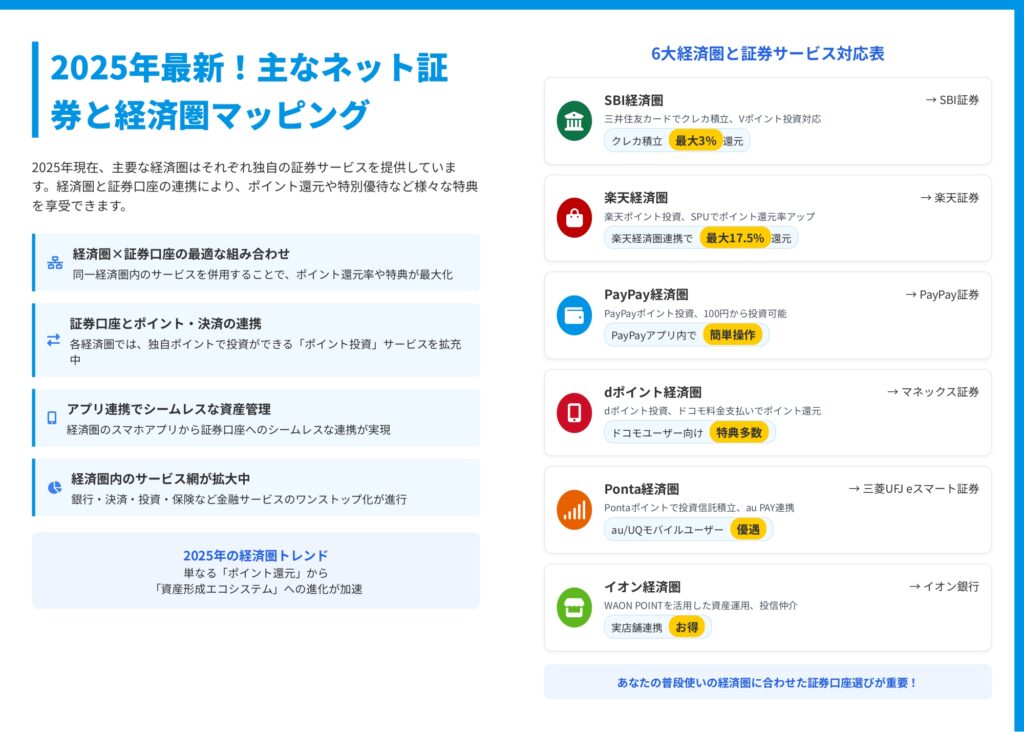Click the 簡単操作 badge in PayPay card
Screen dimensions: 1024x732
point(732,335)
